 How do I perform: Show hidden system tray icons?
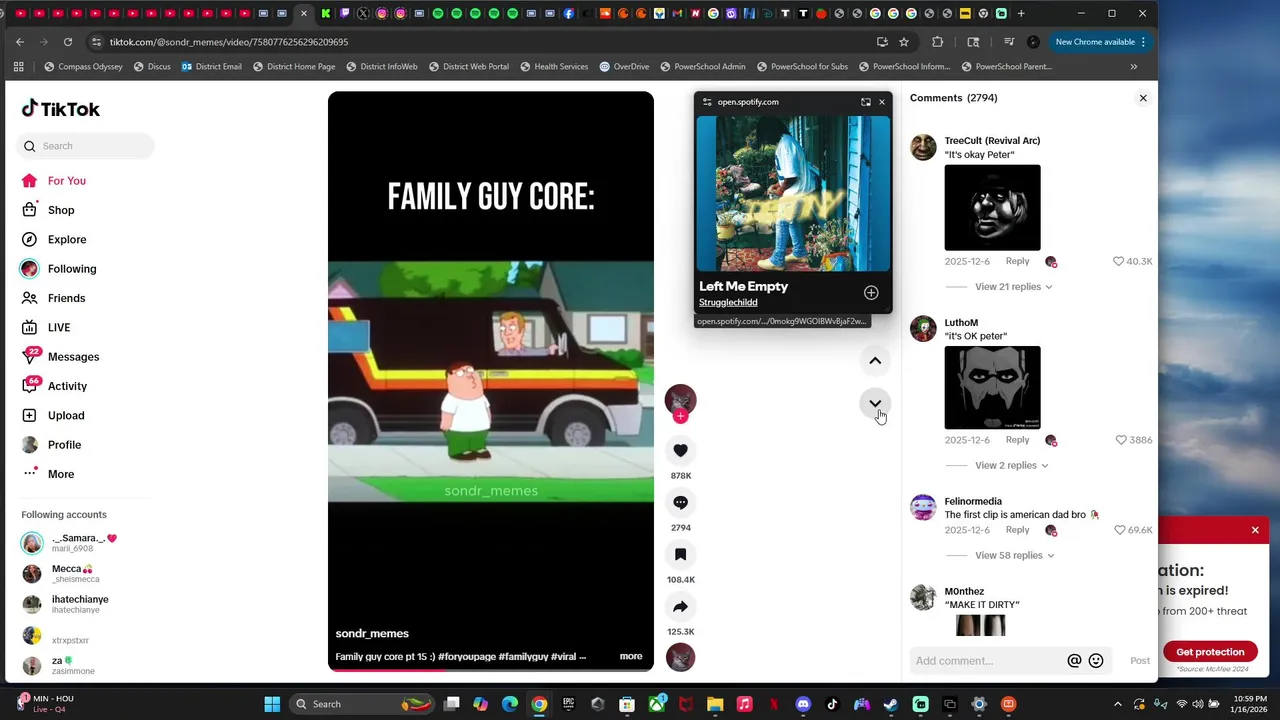(x=1118, y=704)
